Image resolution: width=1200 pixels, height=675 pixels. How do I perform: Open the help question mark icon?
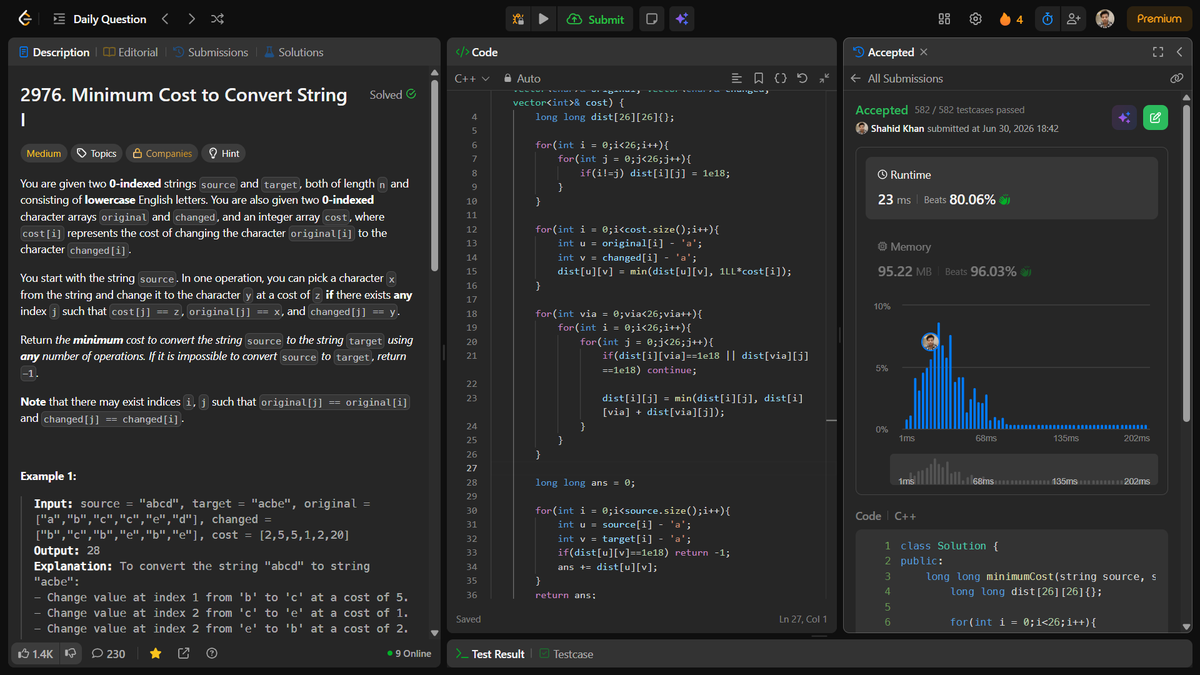tap(212, 653)
